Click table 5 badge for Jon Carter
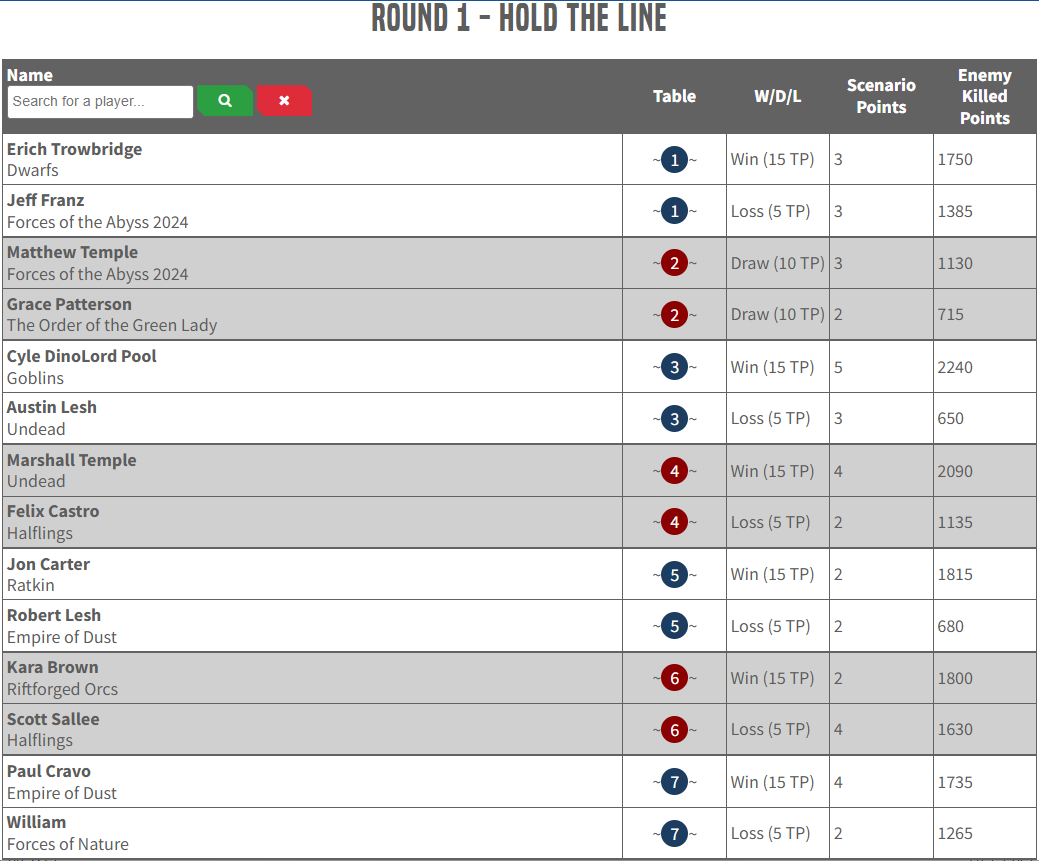This screenshot has width=1039, height=861. click(675, 575)
